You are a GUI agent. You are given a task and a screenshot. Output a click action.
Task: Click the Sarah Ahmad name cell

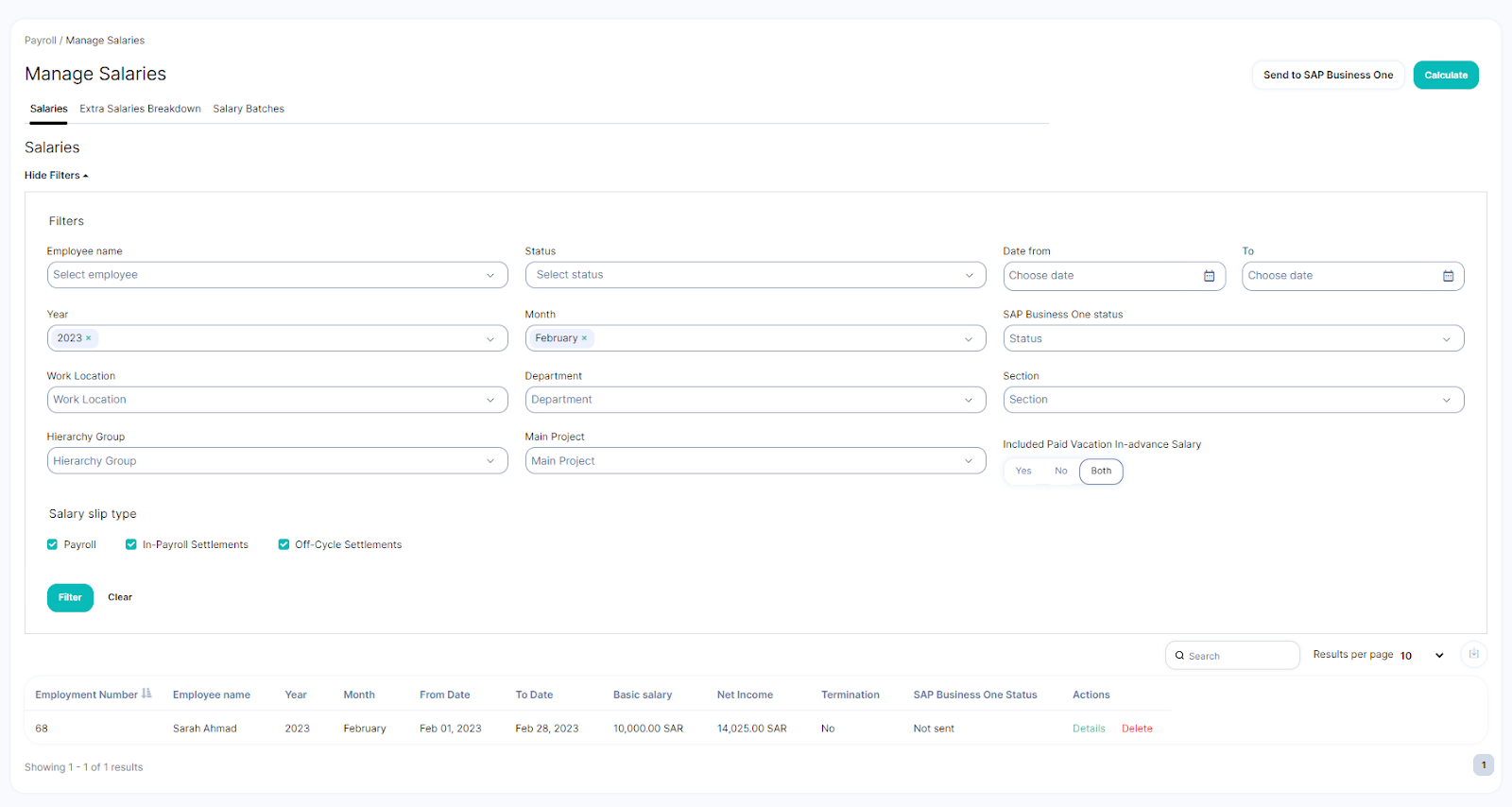tap(205, 729)
